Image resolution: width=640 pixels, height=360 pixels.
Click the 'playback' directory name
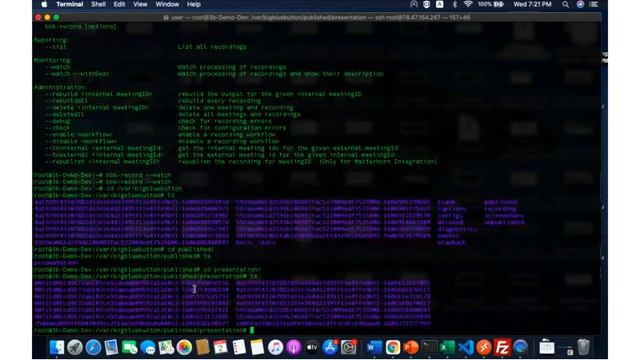pos(451,242)
